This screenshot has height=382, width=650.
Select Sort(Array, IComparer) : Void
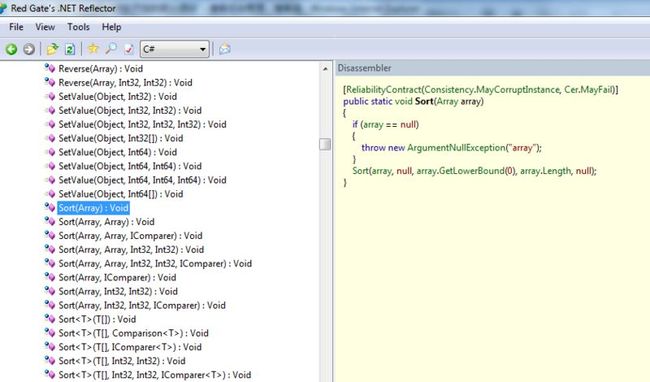pos(117,278)
